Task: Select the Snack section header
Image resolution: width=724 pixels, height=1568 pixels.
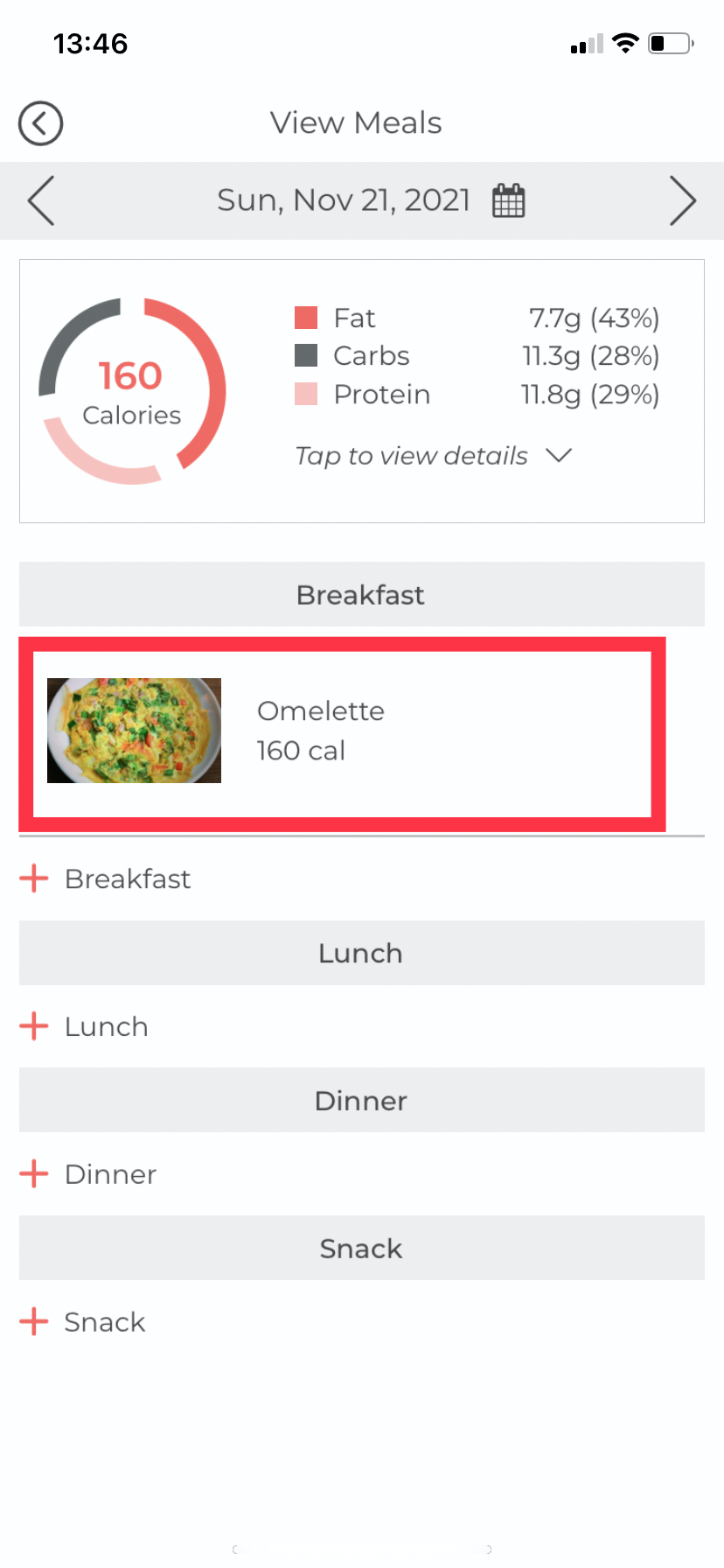Action: pyautogui.click(x=361, y=1248)
